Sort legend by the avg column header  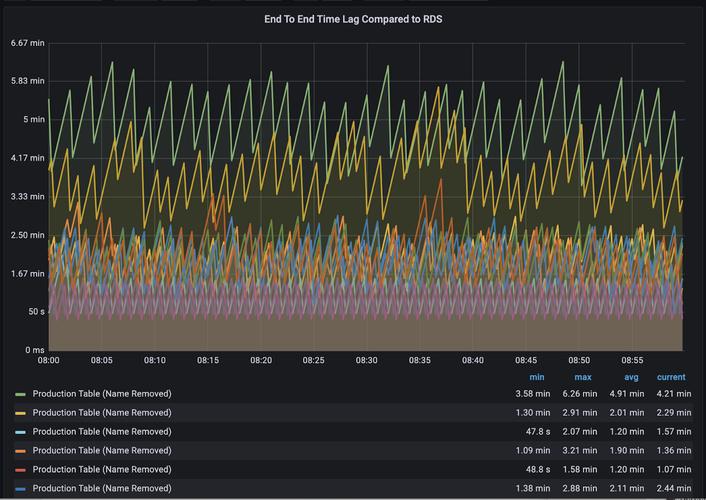click(x=631, y=377)
